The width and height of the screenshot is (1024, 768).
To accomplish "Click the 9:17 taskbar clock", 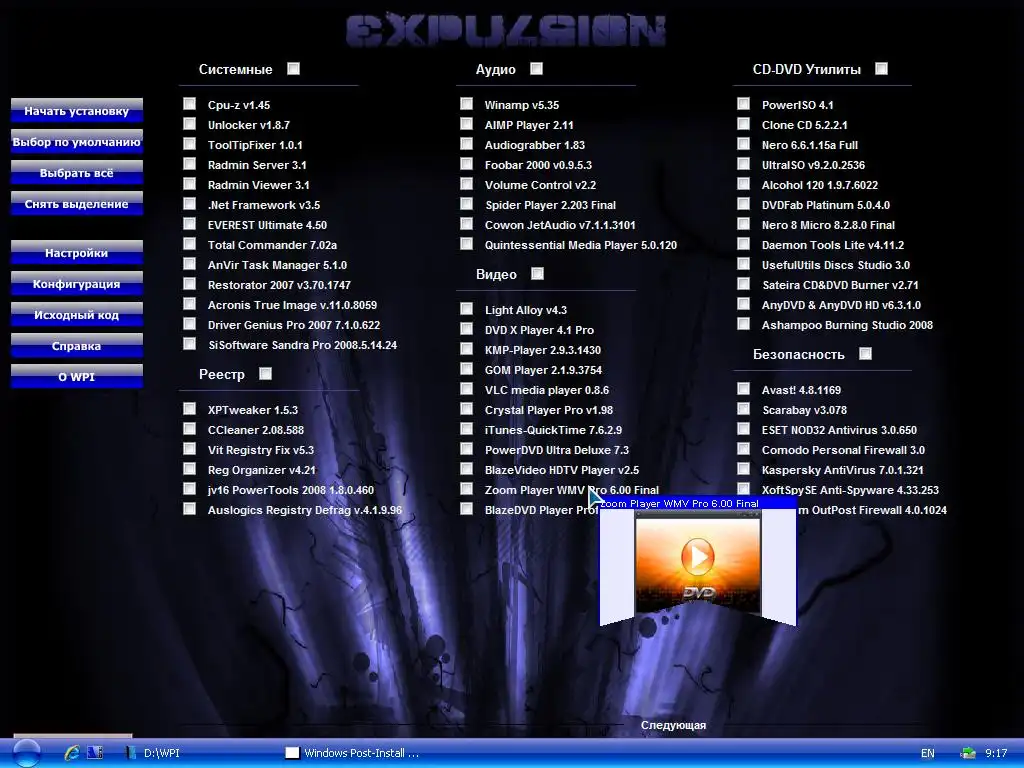I will coord(996,753).
